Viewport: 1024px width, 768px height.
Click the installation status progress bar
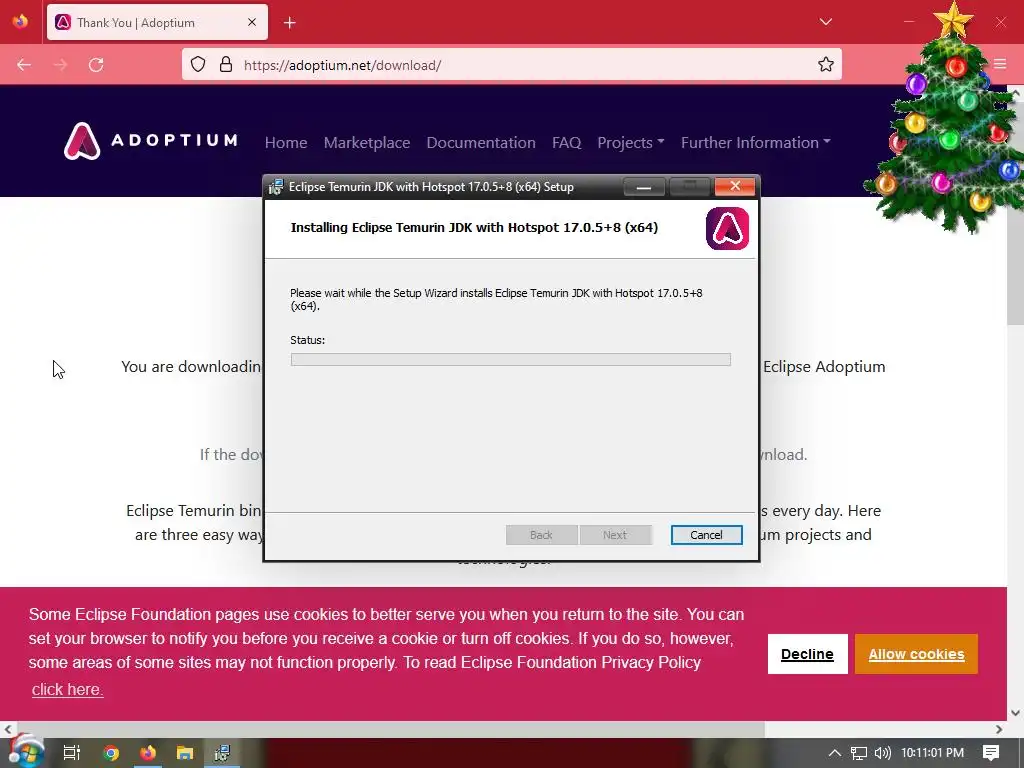tap(511, 360)
